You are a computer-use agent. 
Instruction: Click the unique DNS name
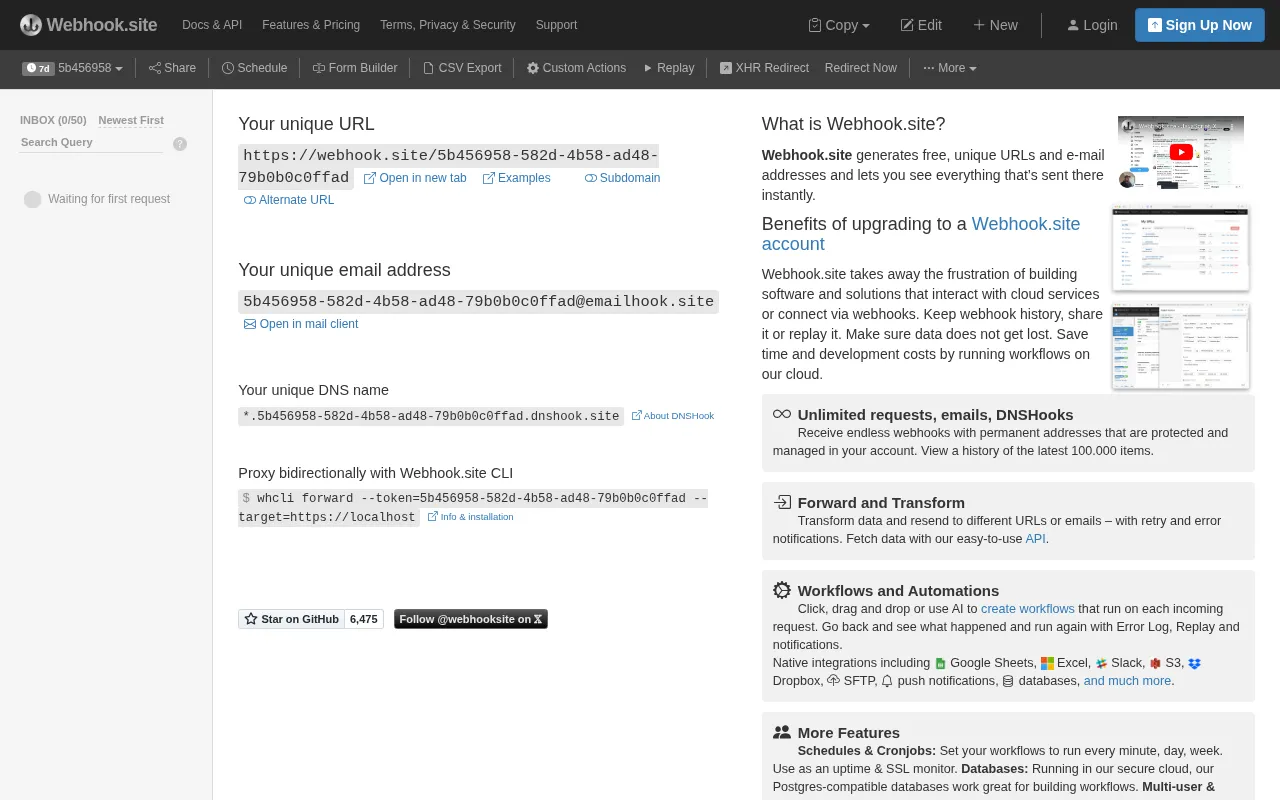coord(431,416)
